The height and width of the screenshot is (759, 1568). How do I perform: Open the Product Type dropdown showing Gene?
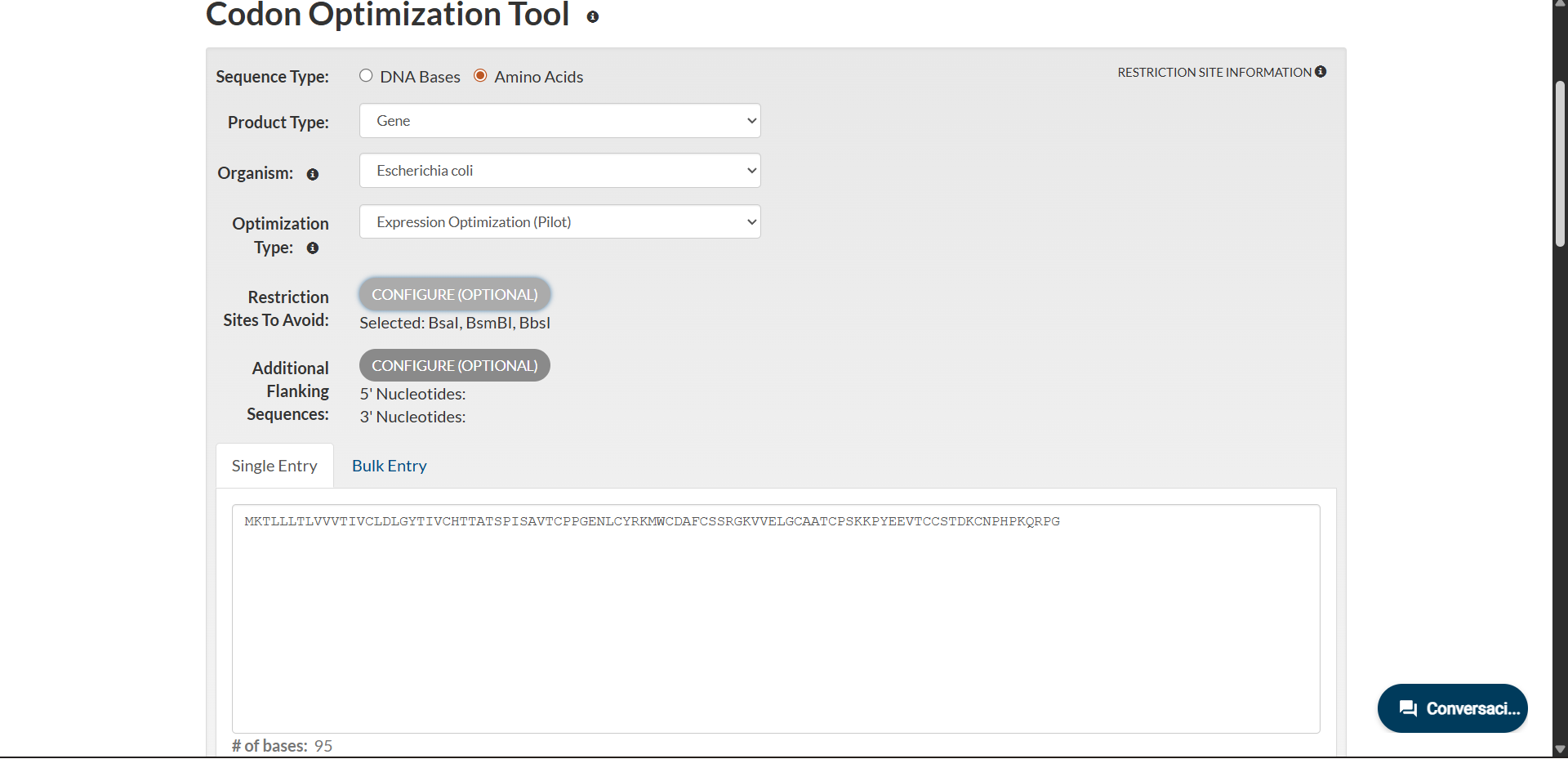click(559, 121)
